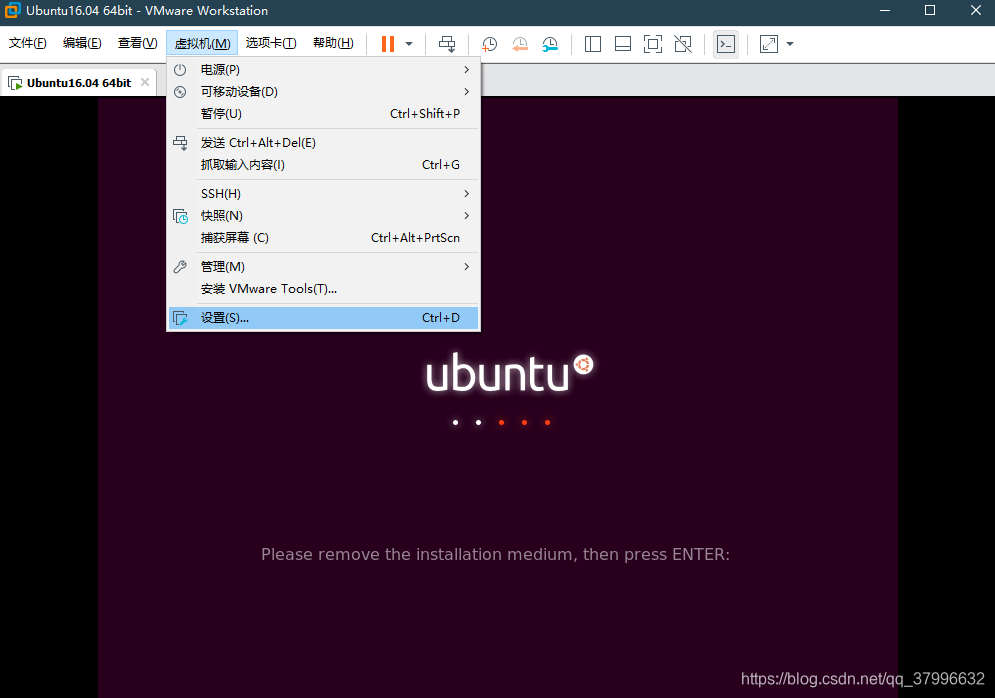The height and width of the screenshot is (698, 995).
Task: Open 设置(S)... from the menu
Action: pyautogui.click(x=324, y=317)
